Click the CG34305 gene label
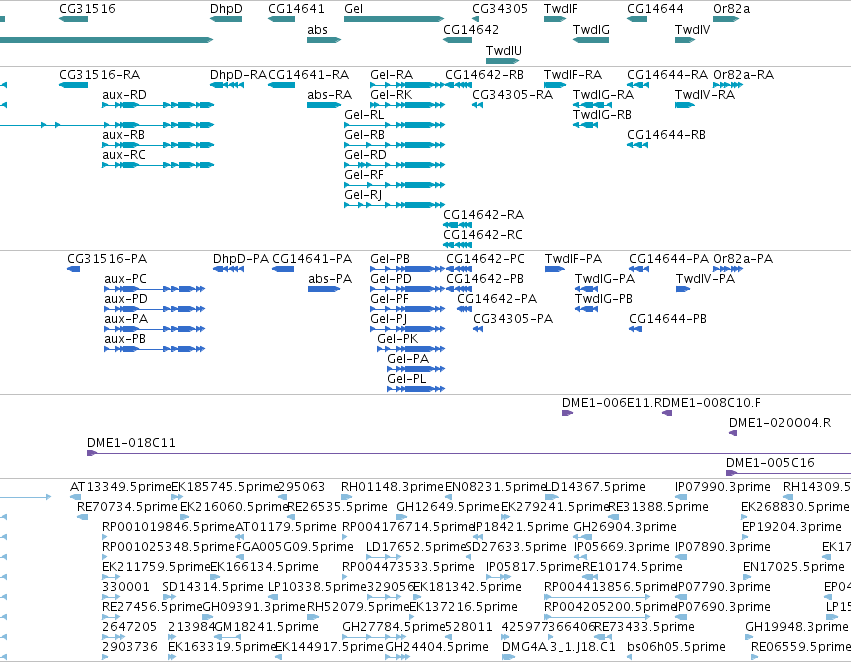The height and width of the screenshot is (662, 851). [x=500, y=9]
